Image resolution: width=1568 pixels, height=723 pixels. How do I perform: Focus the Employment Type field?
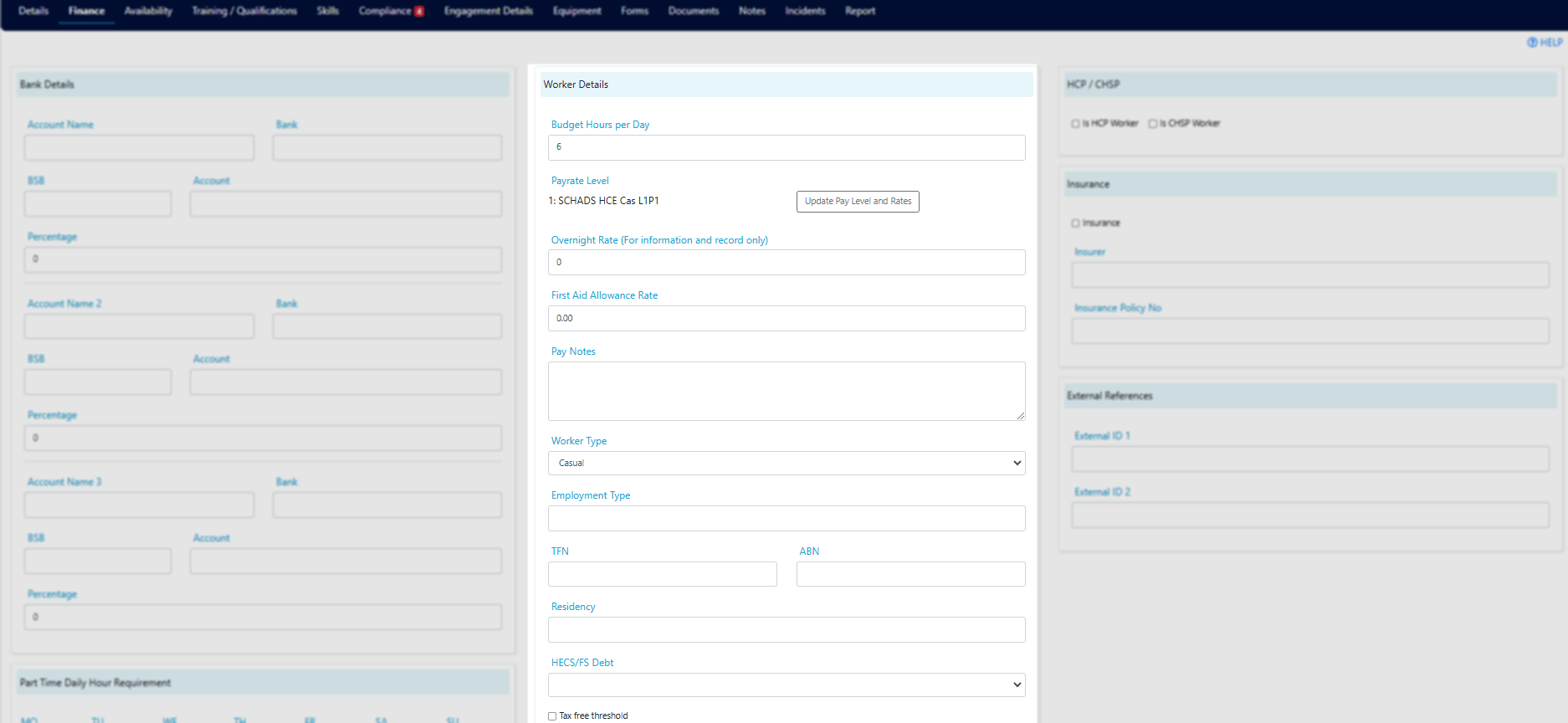tap(787, 518)
